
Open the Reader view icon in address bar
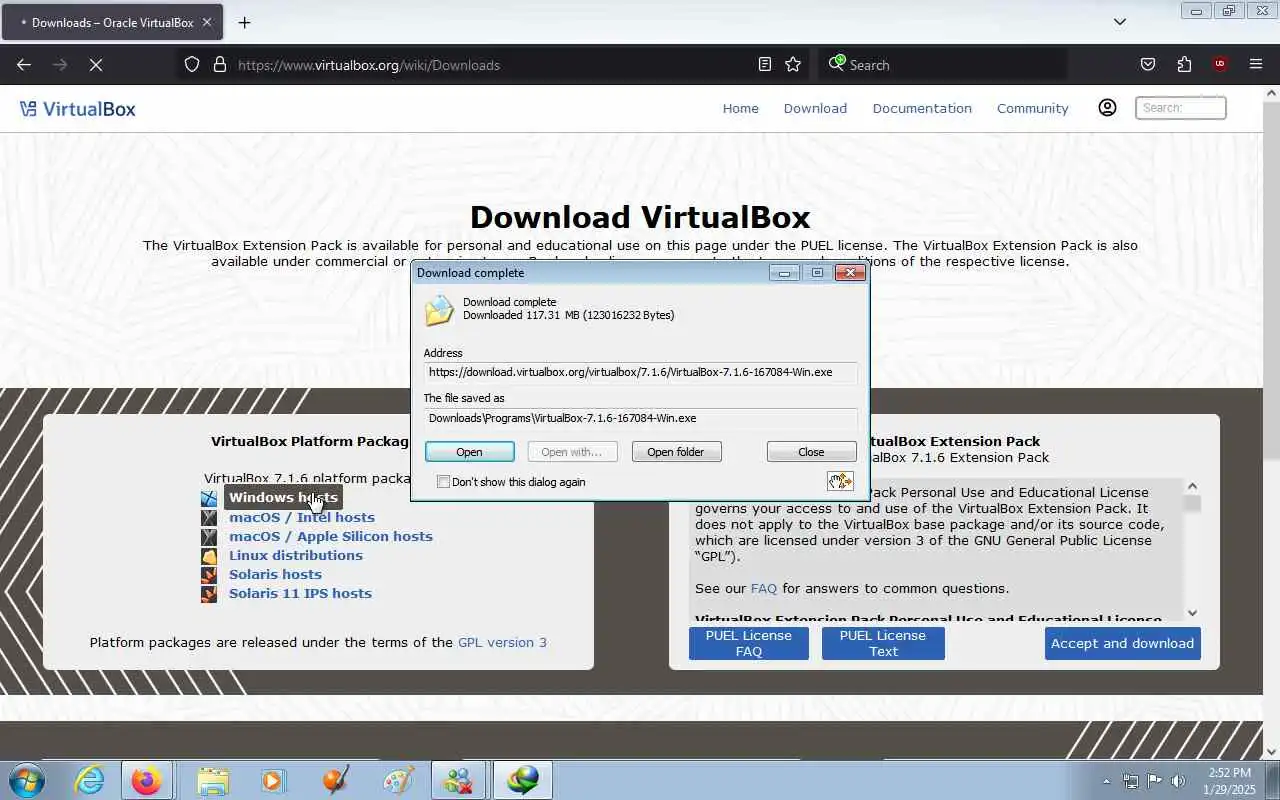(765, 65)
